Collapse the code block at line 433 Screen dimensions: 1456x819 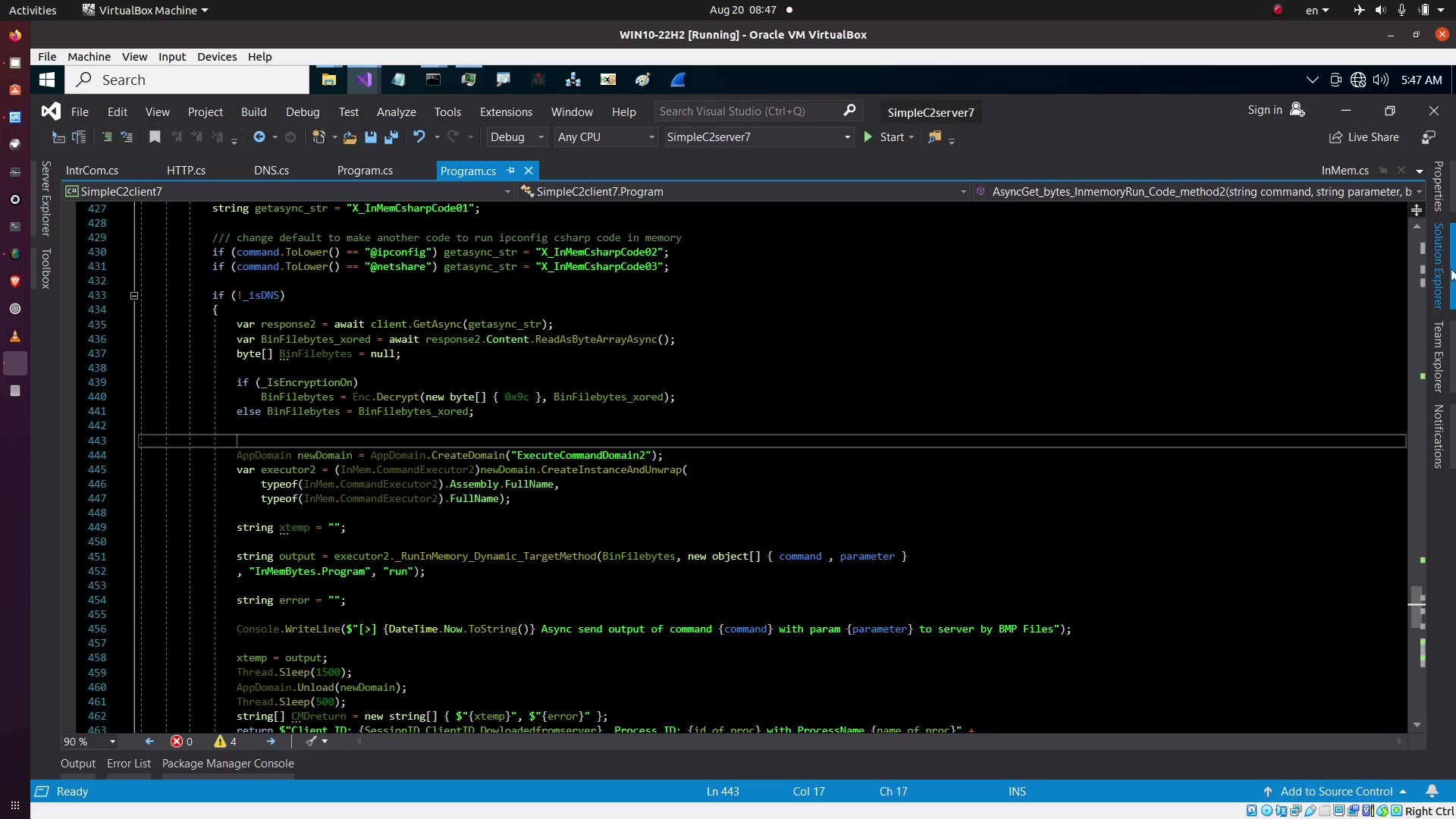134,296
